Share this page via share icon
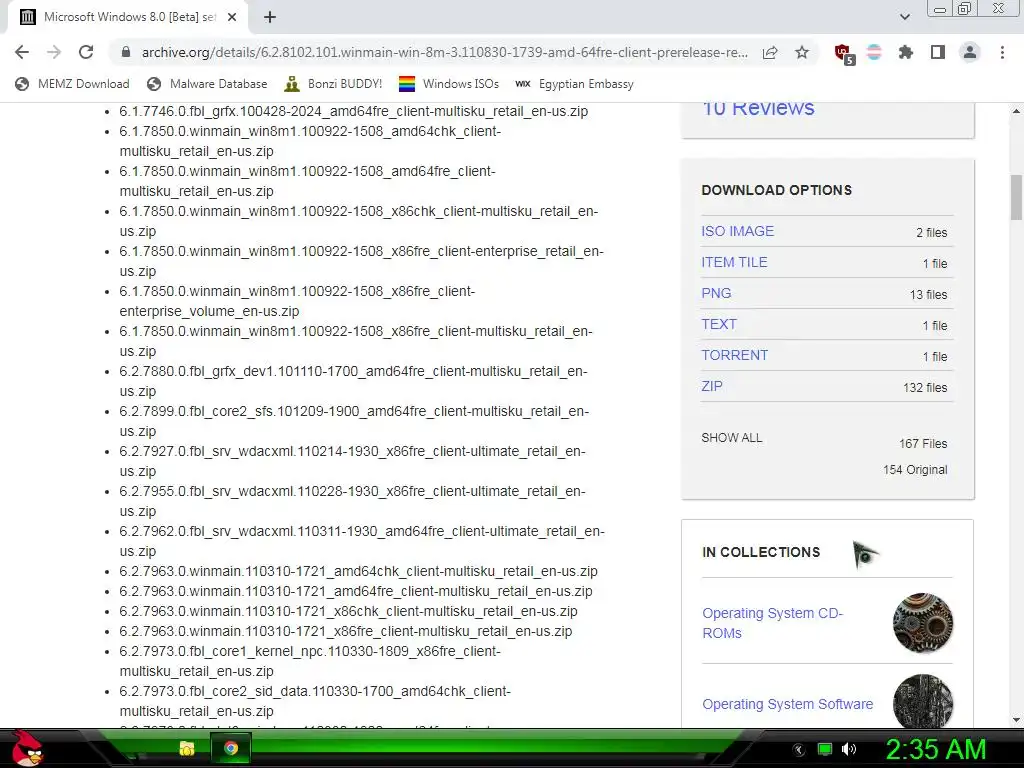The width and height of the screenshot is (1024, 768). pos(770,52)
